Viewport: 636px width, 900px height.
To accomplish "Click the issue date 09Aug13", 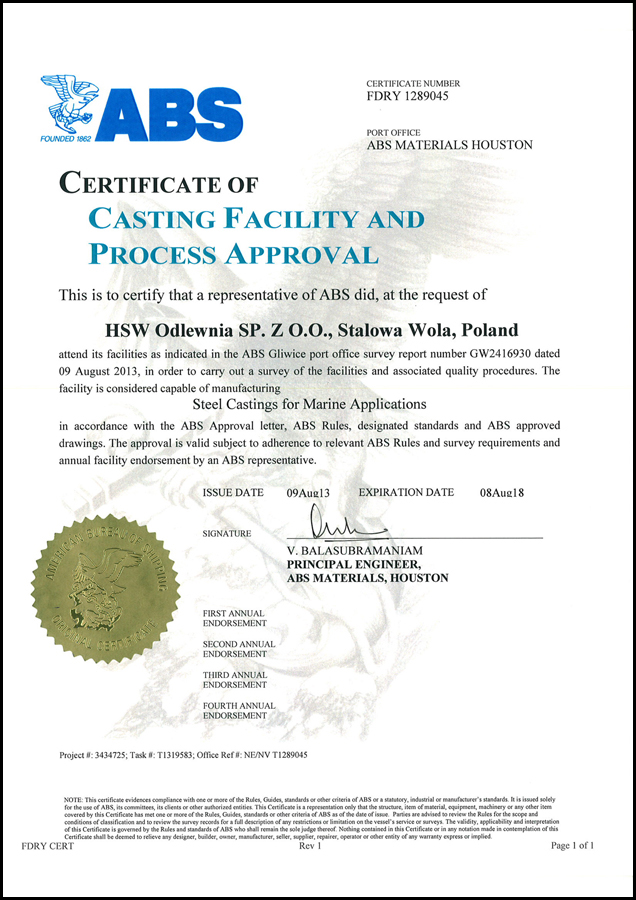I will [x=308, y=493].
